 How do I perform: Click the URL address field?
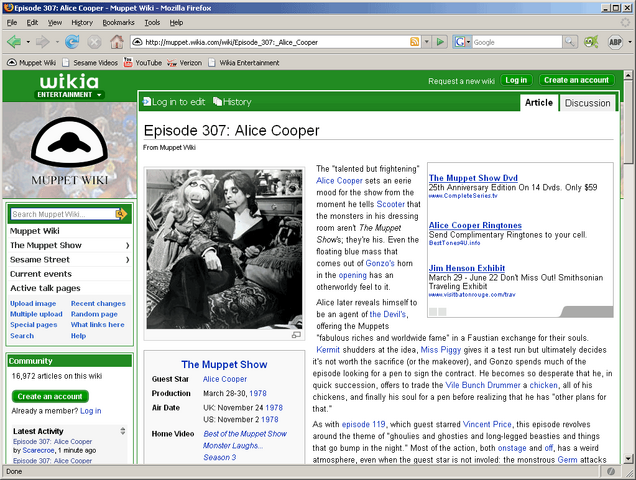tap(276, 42)
